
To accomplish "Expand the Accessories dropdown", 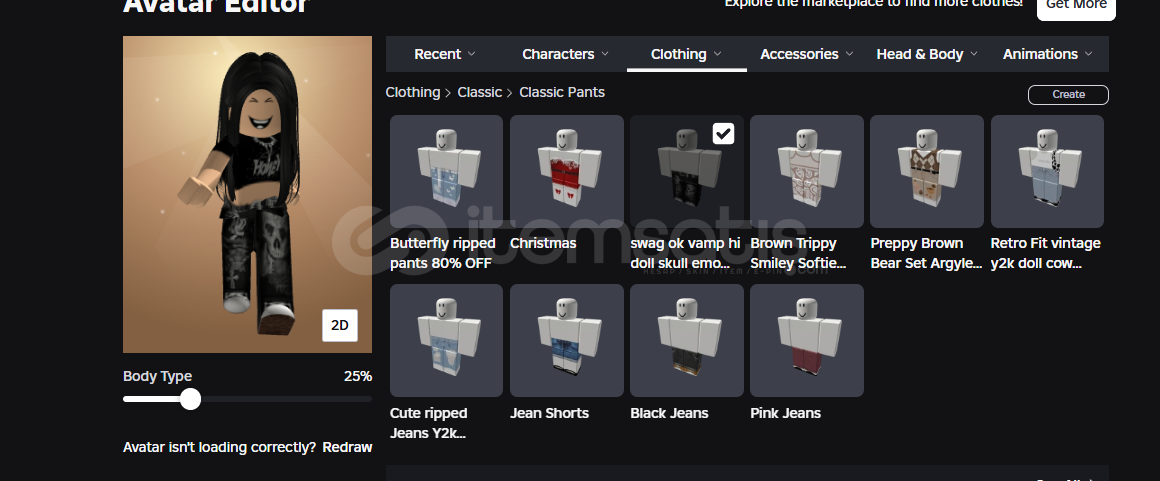I will point(806,54).
